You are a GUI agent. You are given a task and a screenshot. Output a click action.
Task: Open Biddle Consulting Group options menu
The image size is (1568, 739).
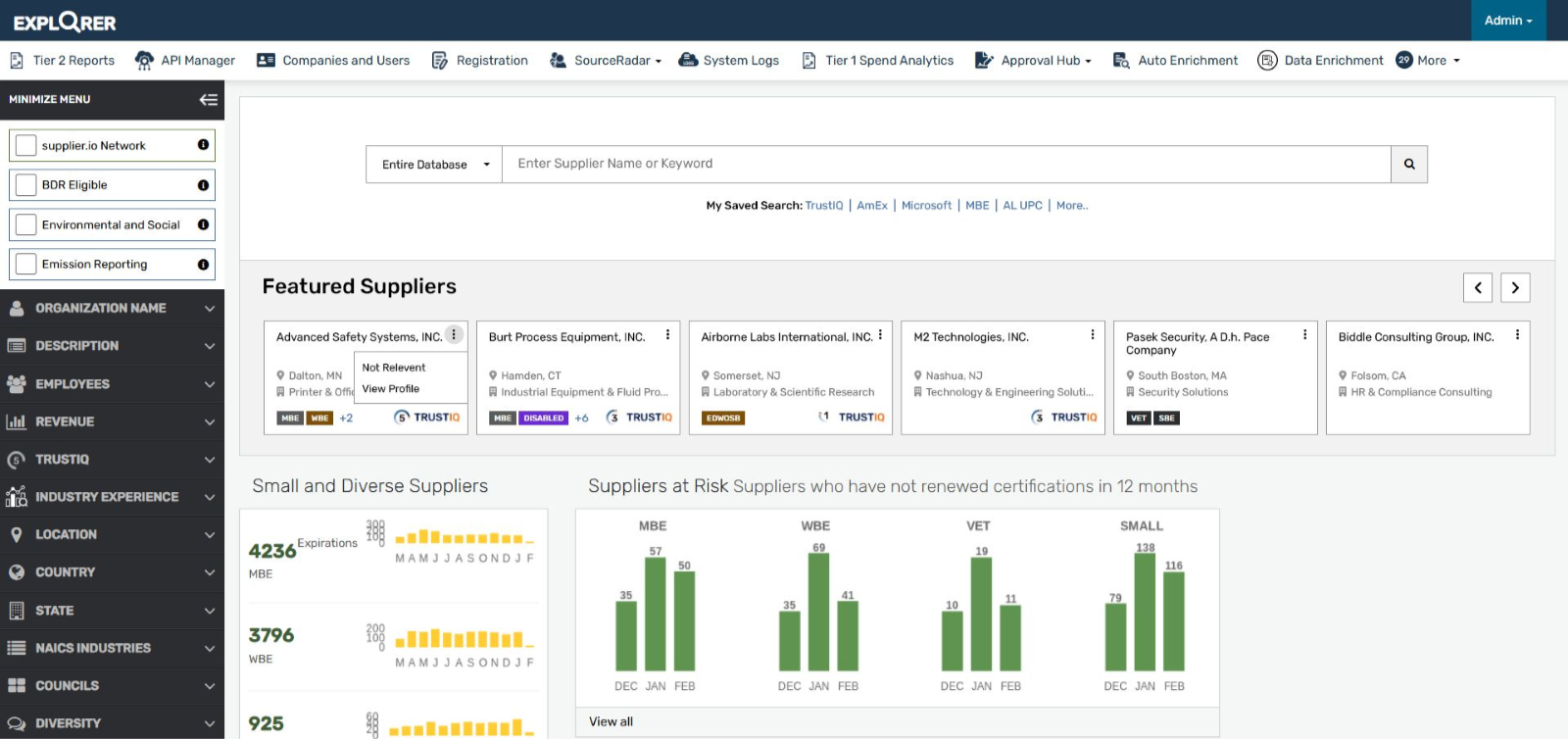coord(1518,335)
